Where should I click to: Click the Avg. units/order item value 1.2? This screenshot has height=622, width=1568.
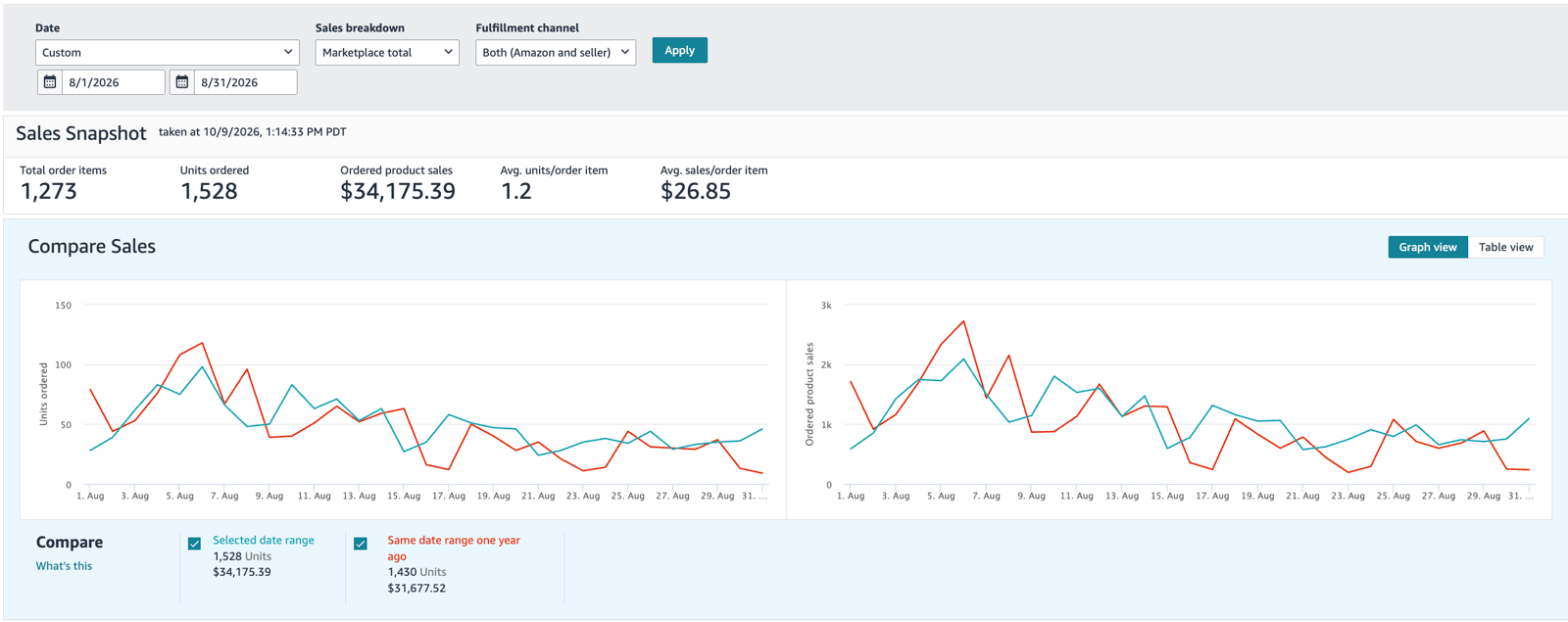click(x=516, y=191)
